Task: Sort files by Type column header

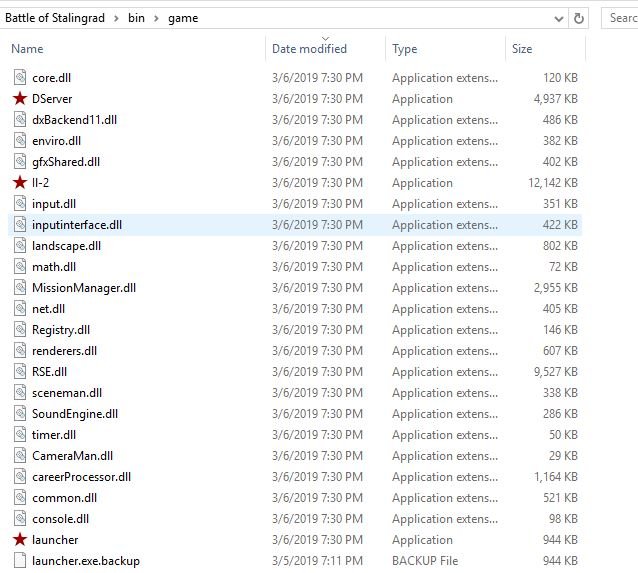Action: tap(405, 49)
